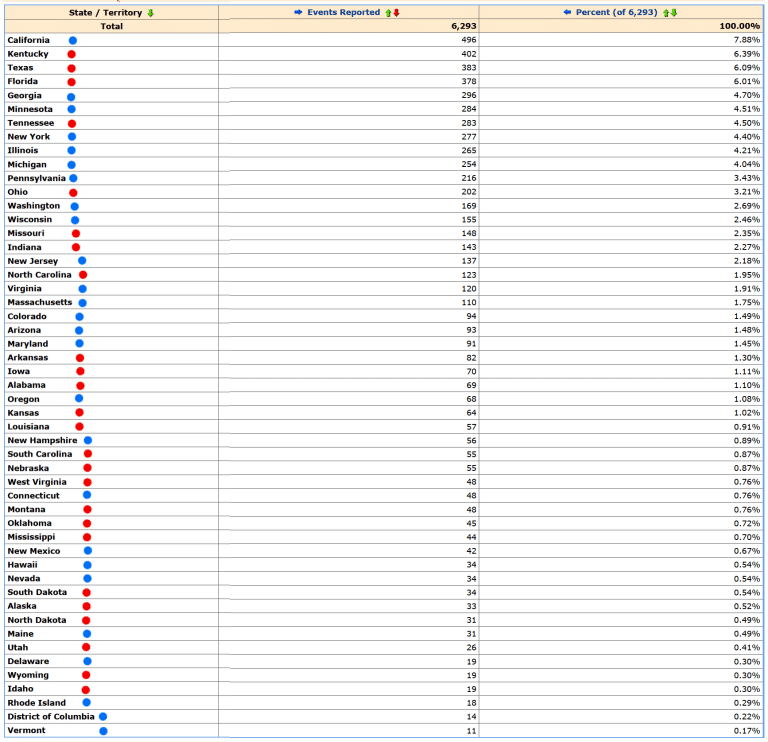Viewport: 768px width, 742px height.
Task: Select the Total row label
Action: pyautogui.click(x=111, y=26)
